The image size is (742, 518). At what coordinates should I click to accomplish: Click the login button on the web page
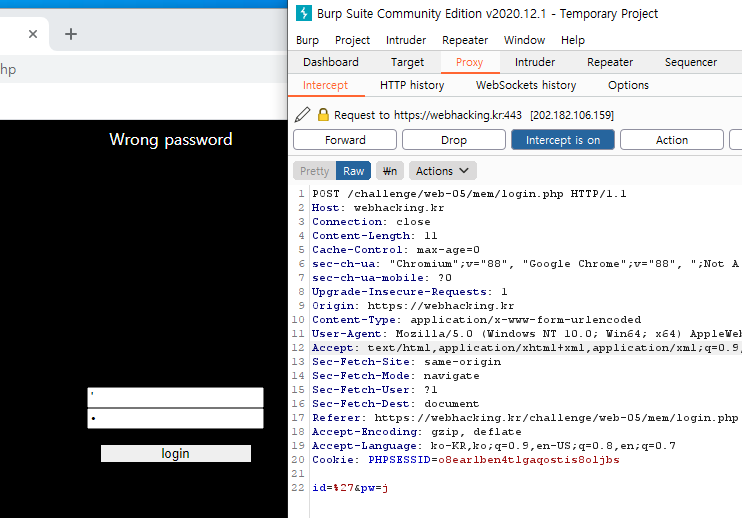click(176, 453)
